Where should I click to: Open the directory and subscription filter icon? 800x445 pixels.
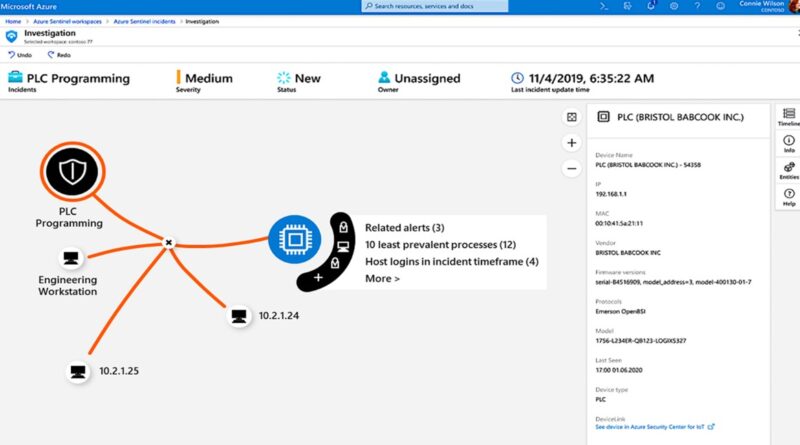(x=628, y=6)
